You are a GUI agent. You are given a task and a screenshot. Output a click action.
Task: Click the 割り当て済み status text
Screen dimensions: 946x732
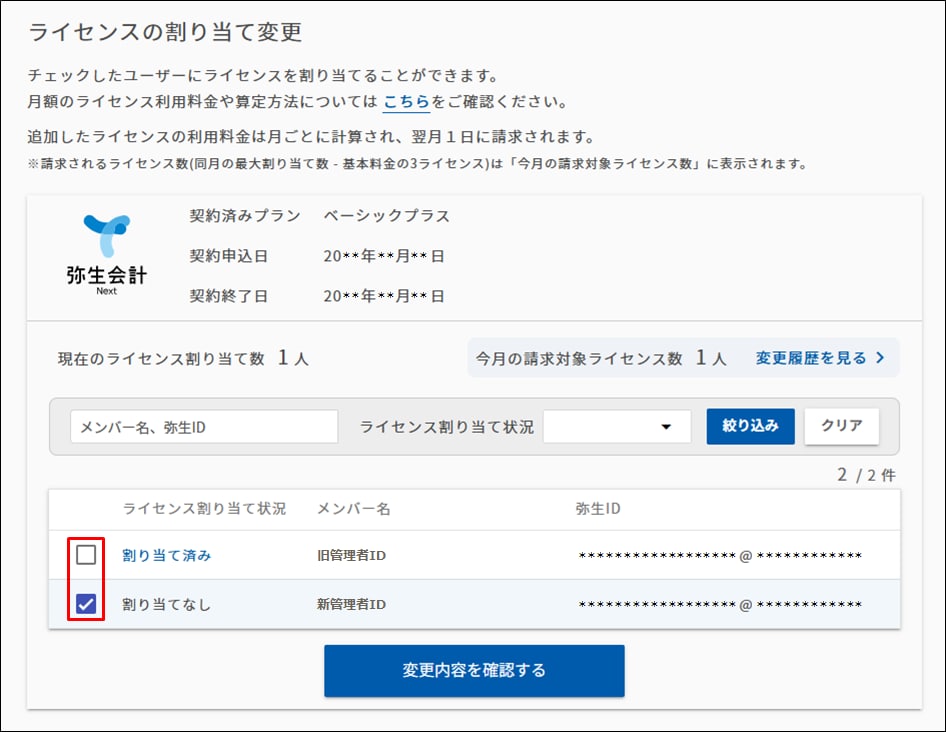(x=167, y=555)
